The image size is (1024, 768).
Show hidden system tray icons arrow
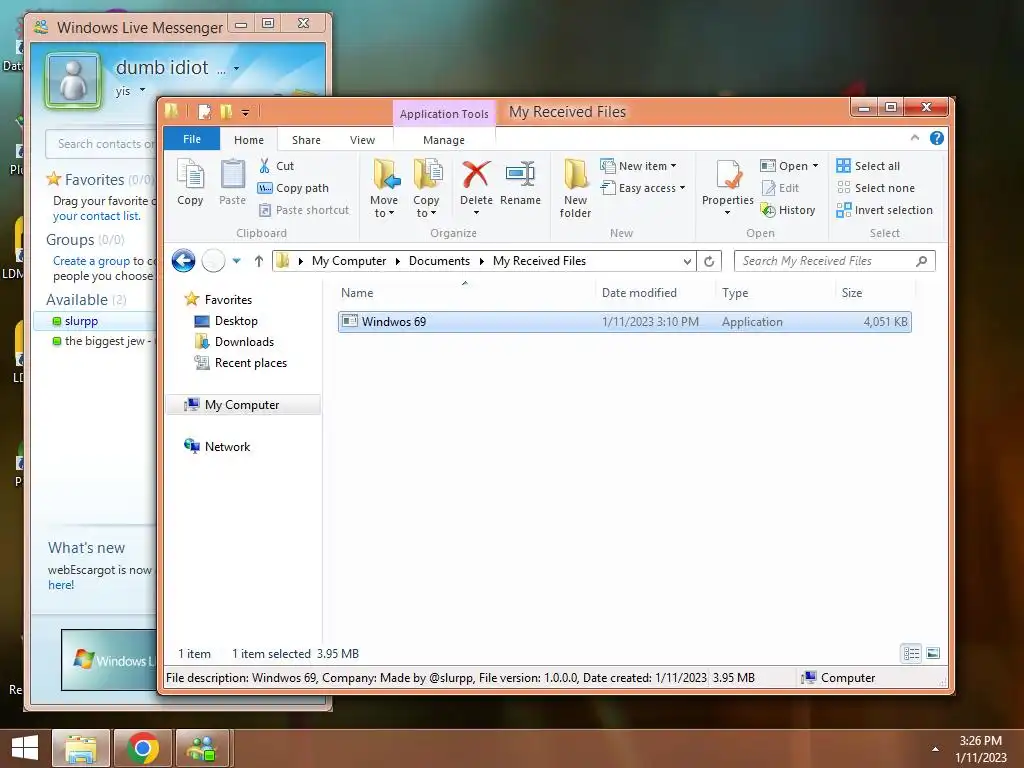pos(935,749)
